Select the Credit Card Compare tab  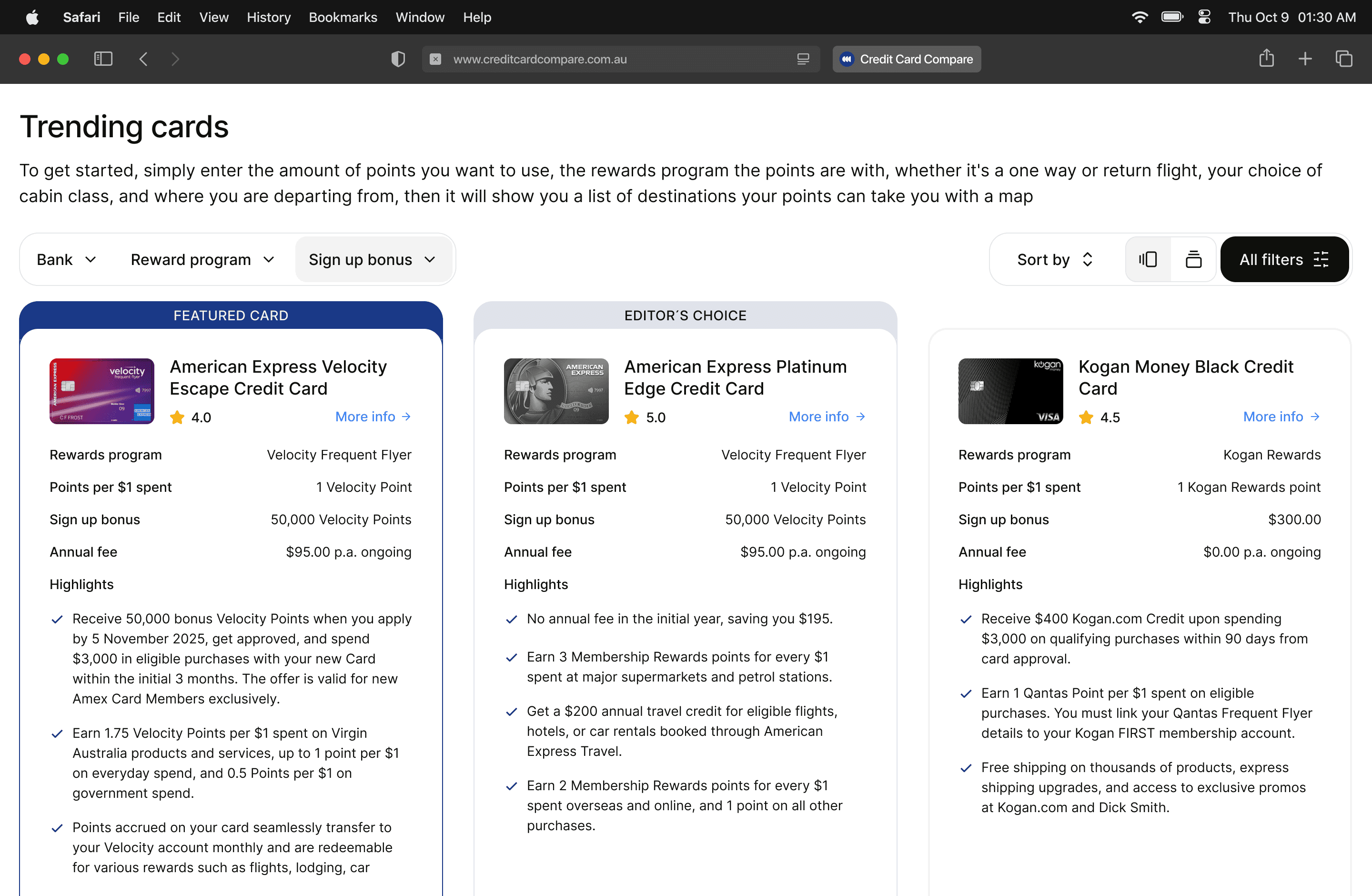pyautogui.click(x=906, y=59)
